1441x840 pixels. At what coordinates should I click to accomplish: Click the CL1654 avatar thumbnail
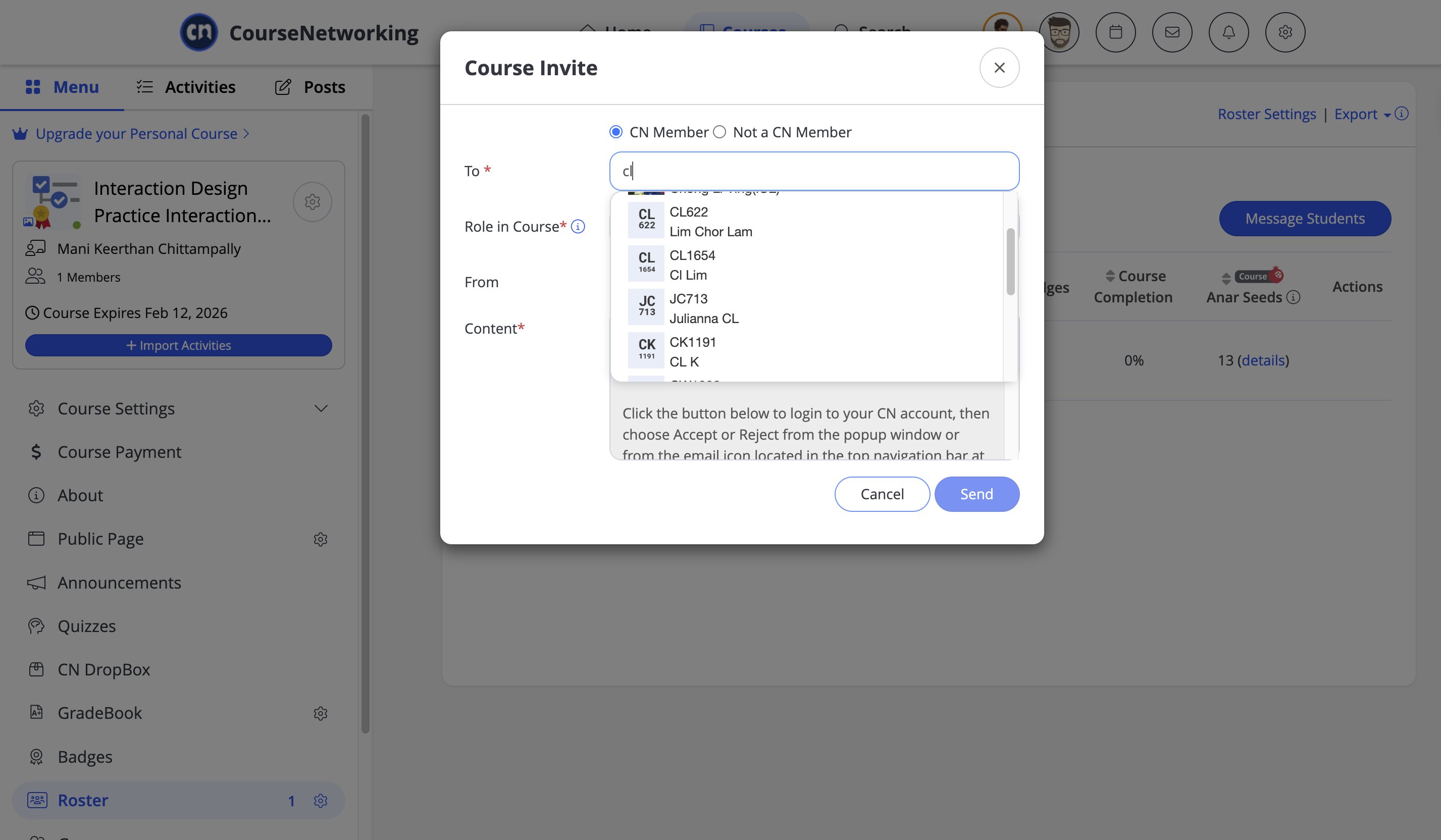click(646, 264)
